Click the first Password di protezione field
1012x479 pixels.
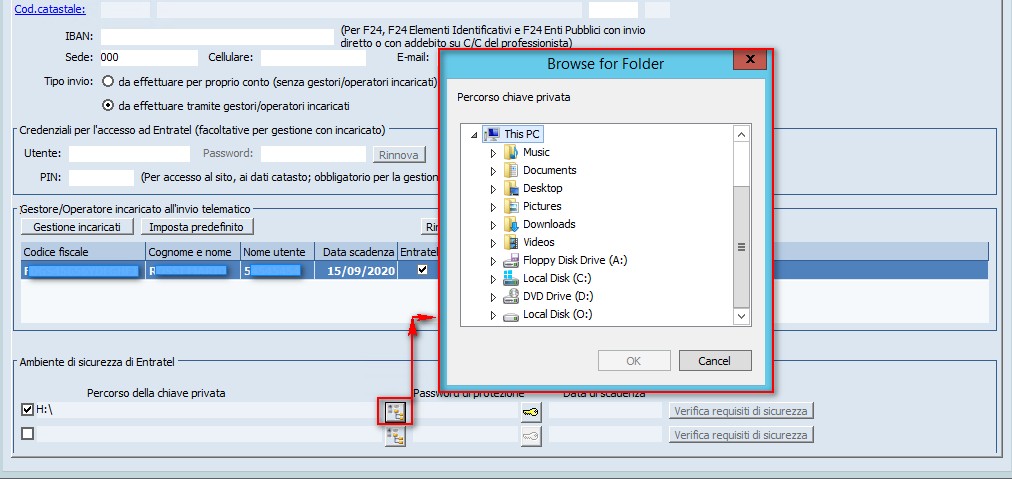[465, 411]
